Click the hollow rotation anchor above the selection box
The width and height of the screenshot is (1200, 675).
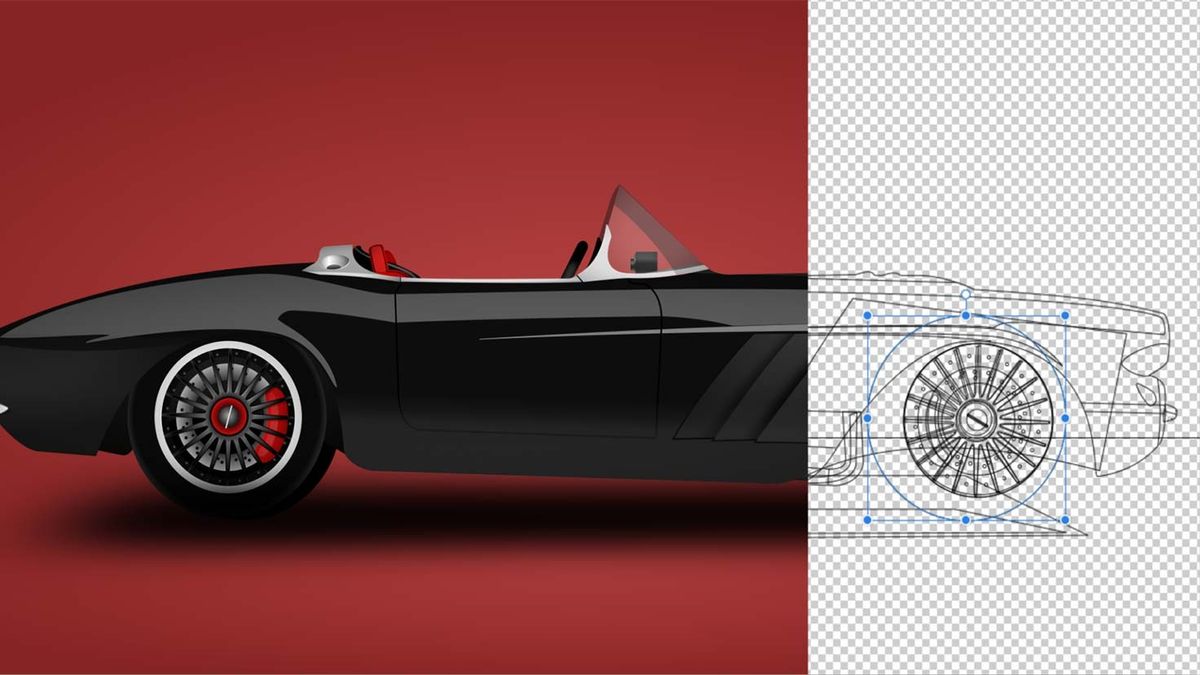966,292
